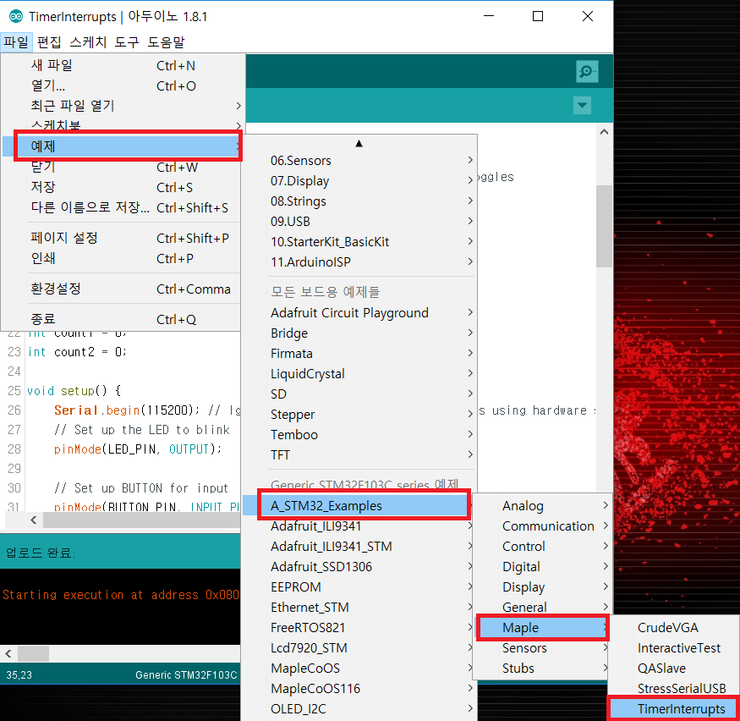Open Adafruit_ILI9341_STM examples submenu

(359, 546)
